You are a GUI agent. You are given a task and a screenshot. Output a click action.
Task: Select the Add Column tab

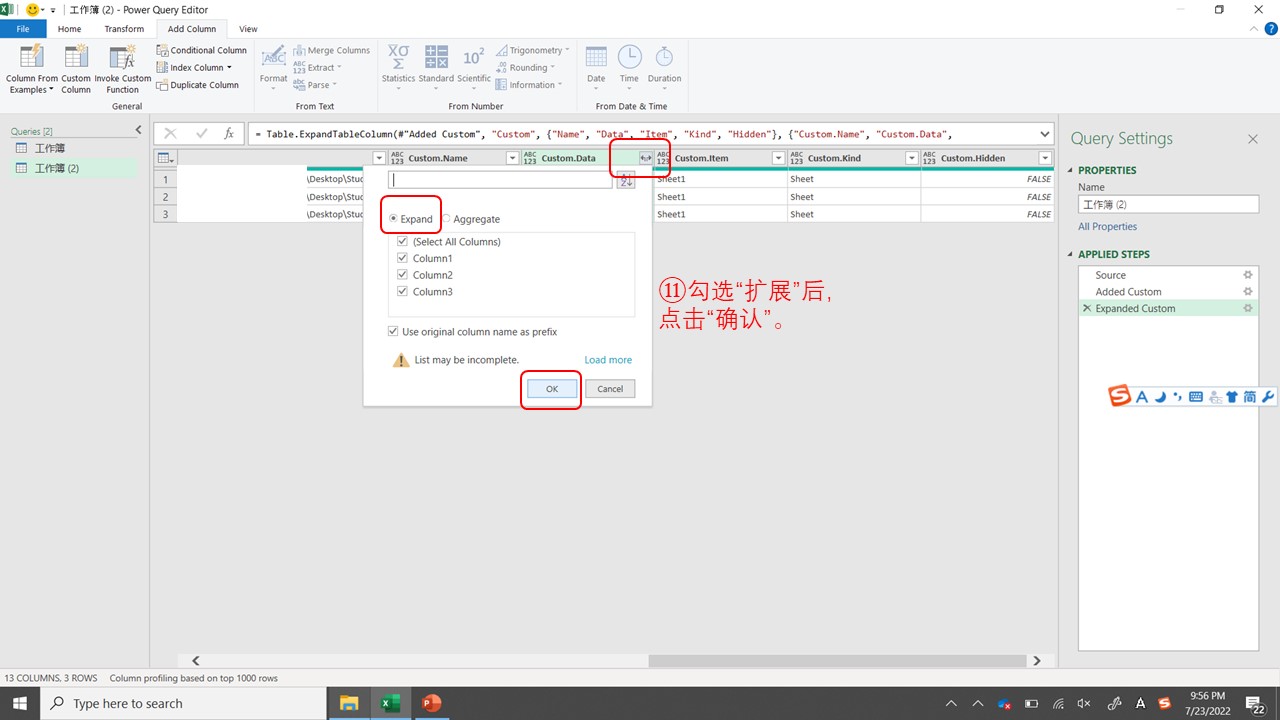[x=192, y=29]
